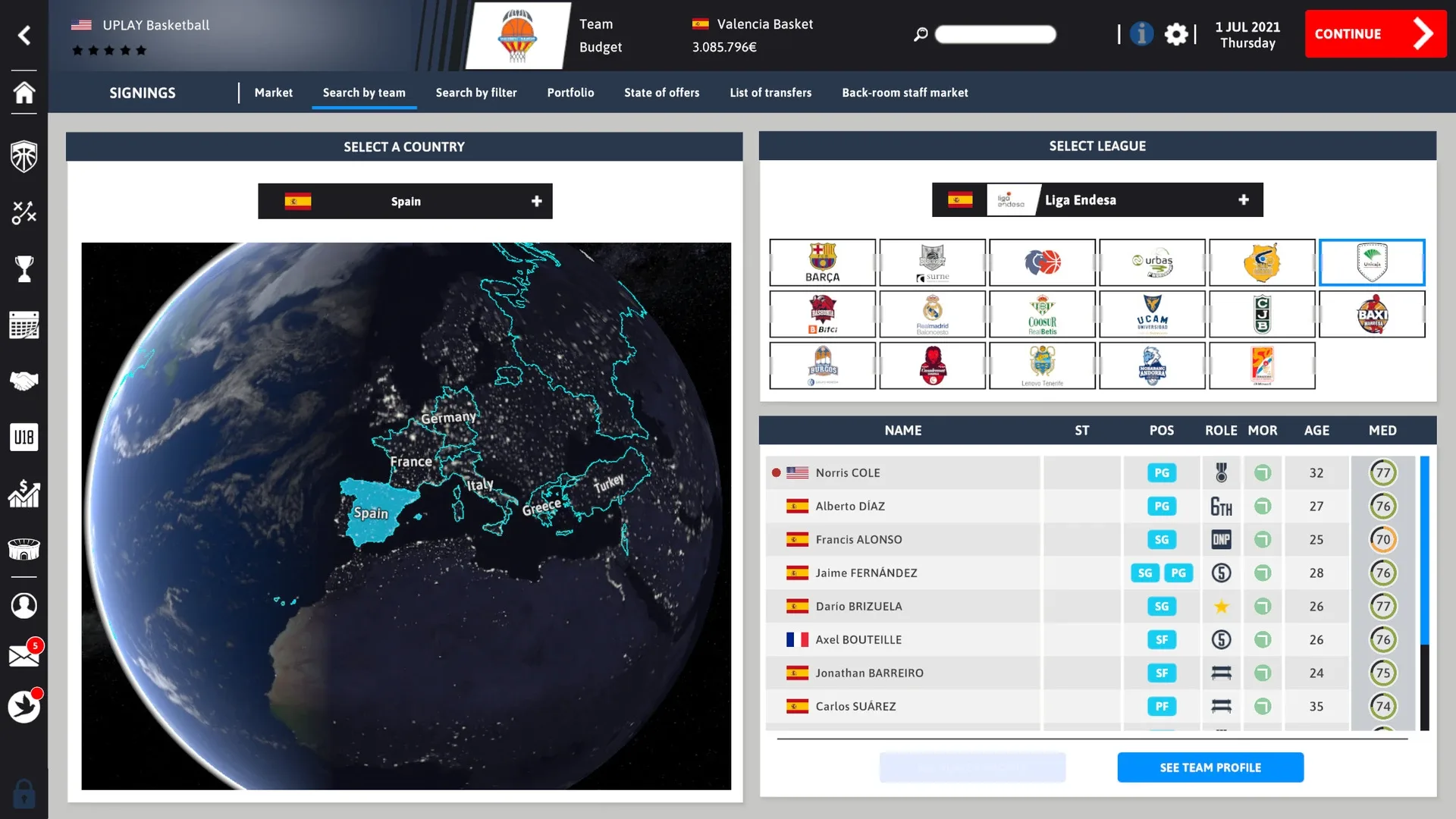Open the handshake signings icon

coord(24,381)
